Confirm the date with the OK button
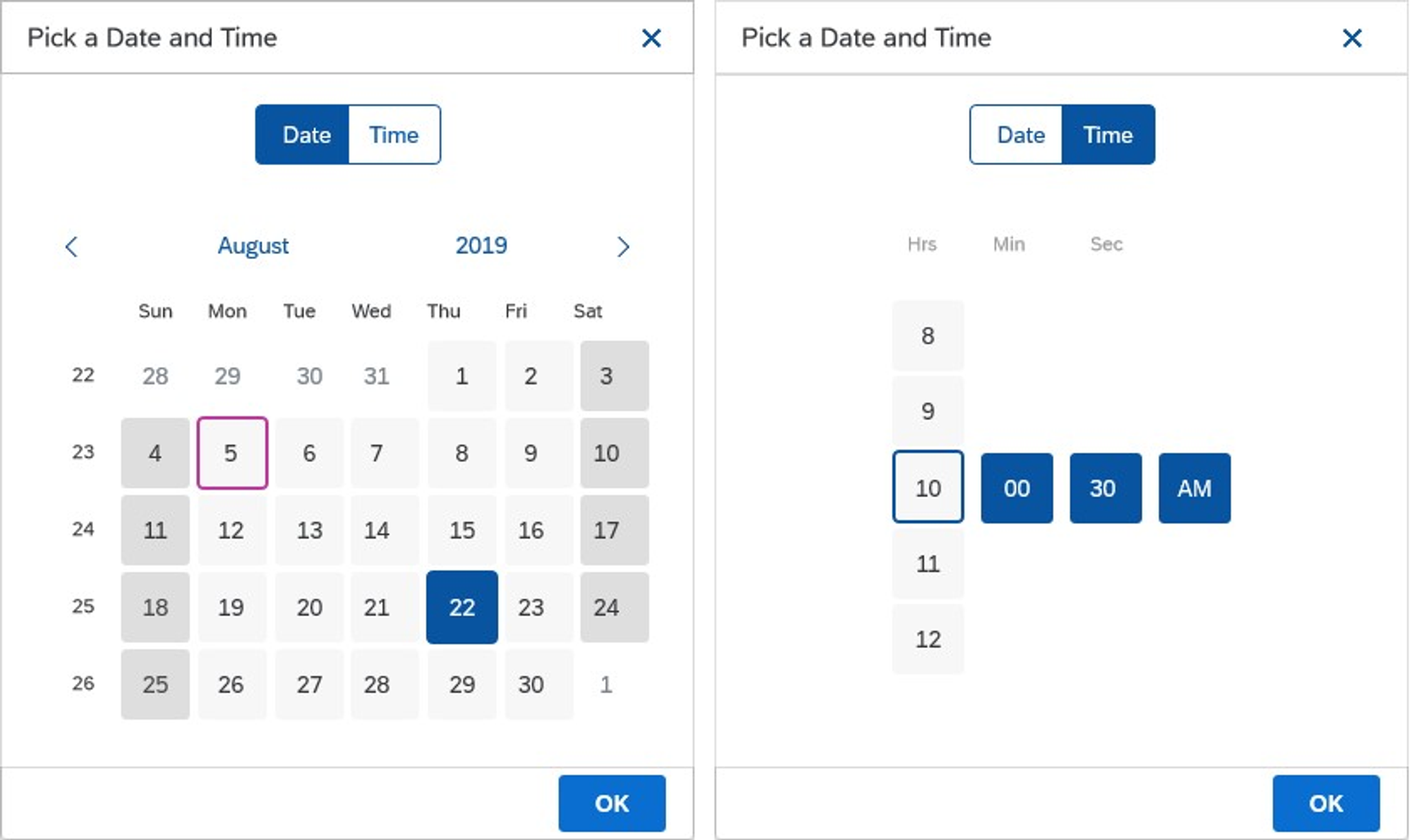Viewport: 1410px width, 840px height. coord(611,803)
